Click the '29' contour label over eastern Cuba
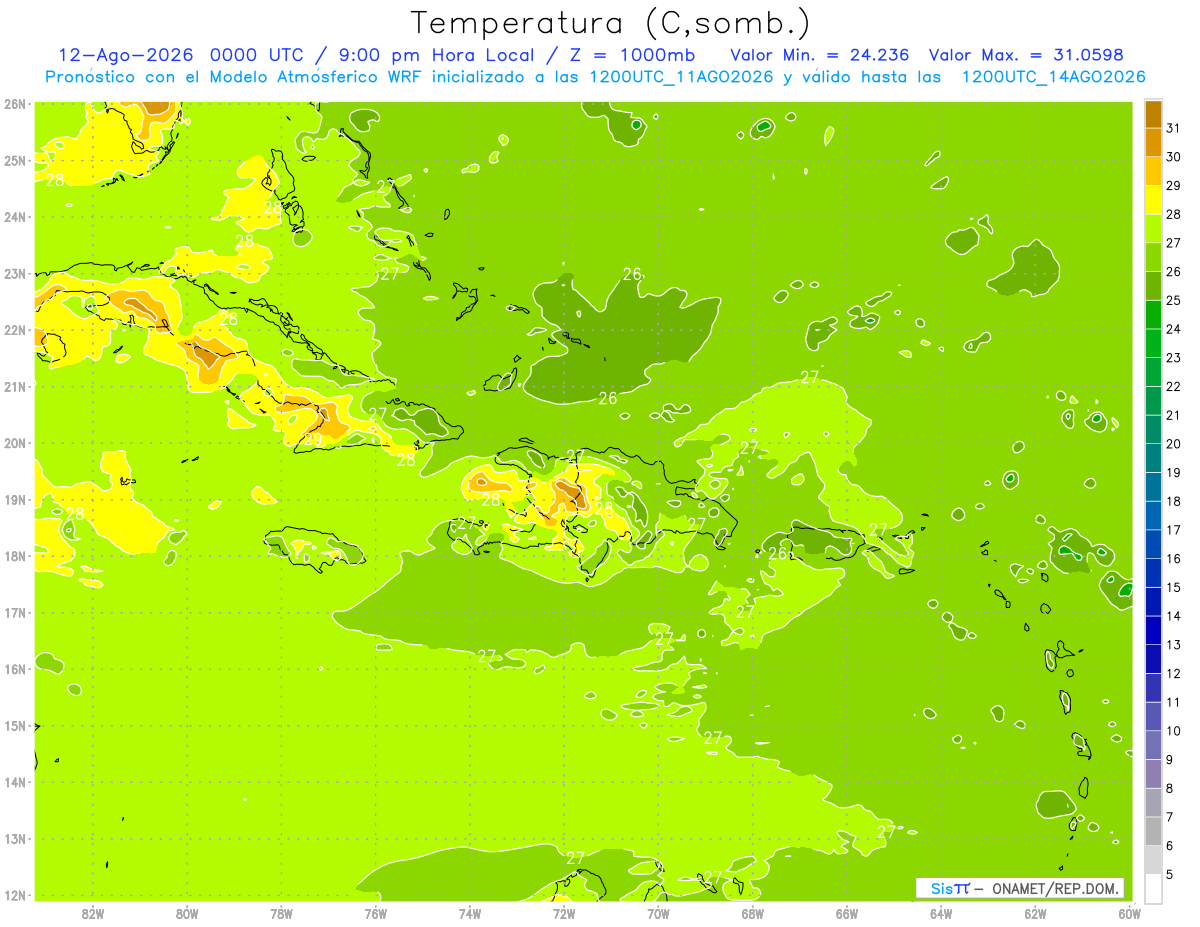This screenshot has height=927, width=1200. (314, 440)
